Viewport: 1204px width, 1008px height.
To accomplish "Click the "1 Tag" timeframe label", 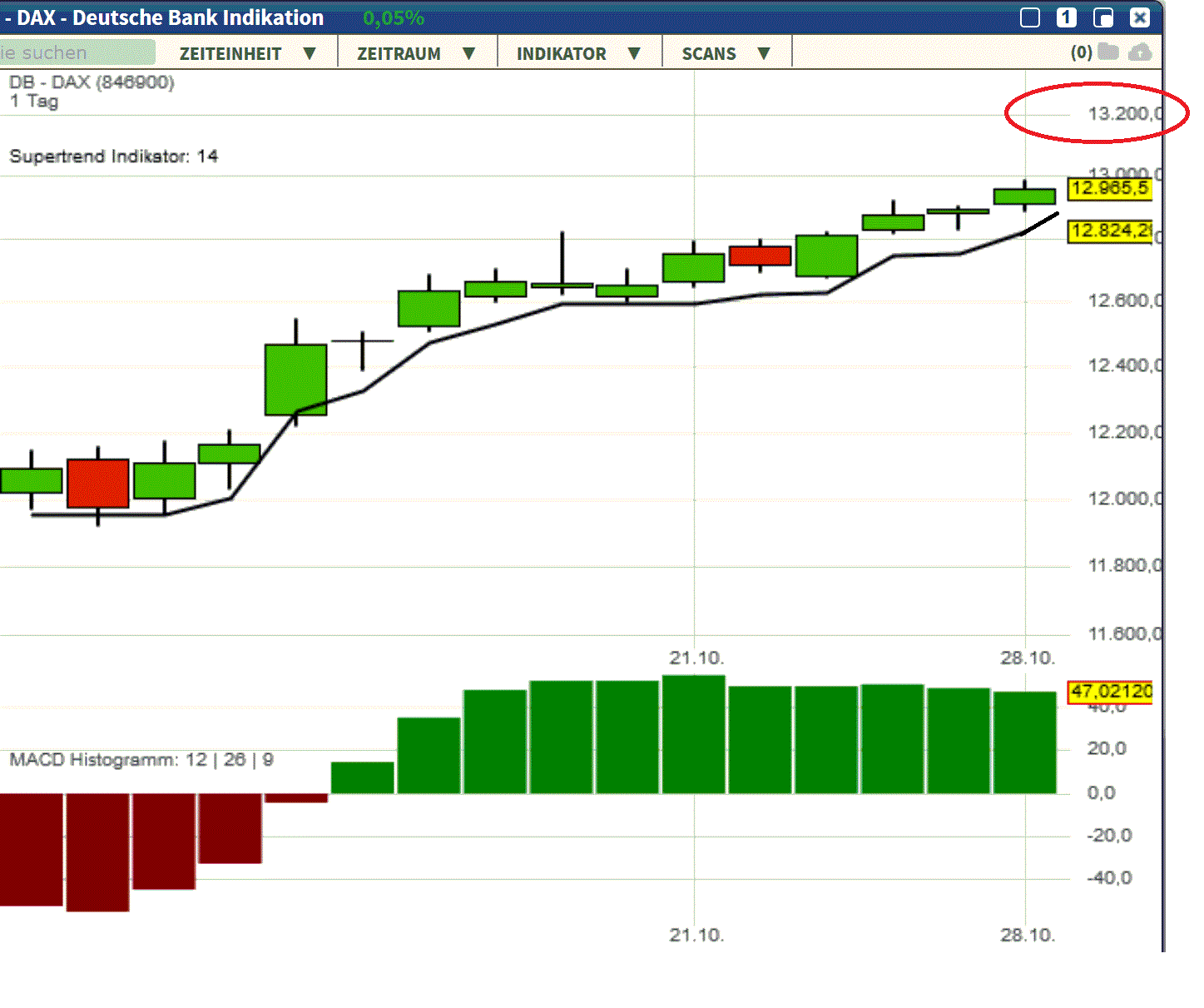I will [x=34, y=102].
